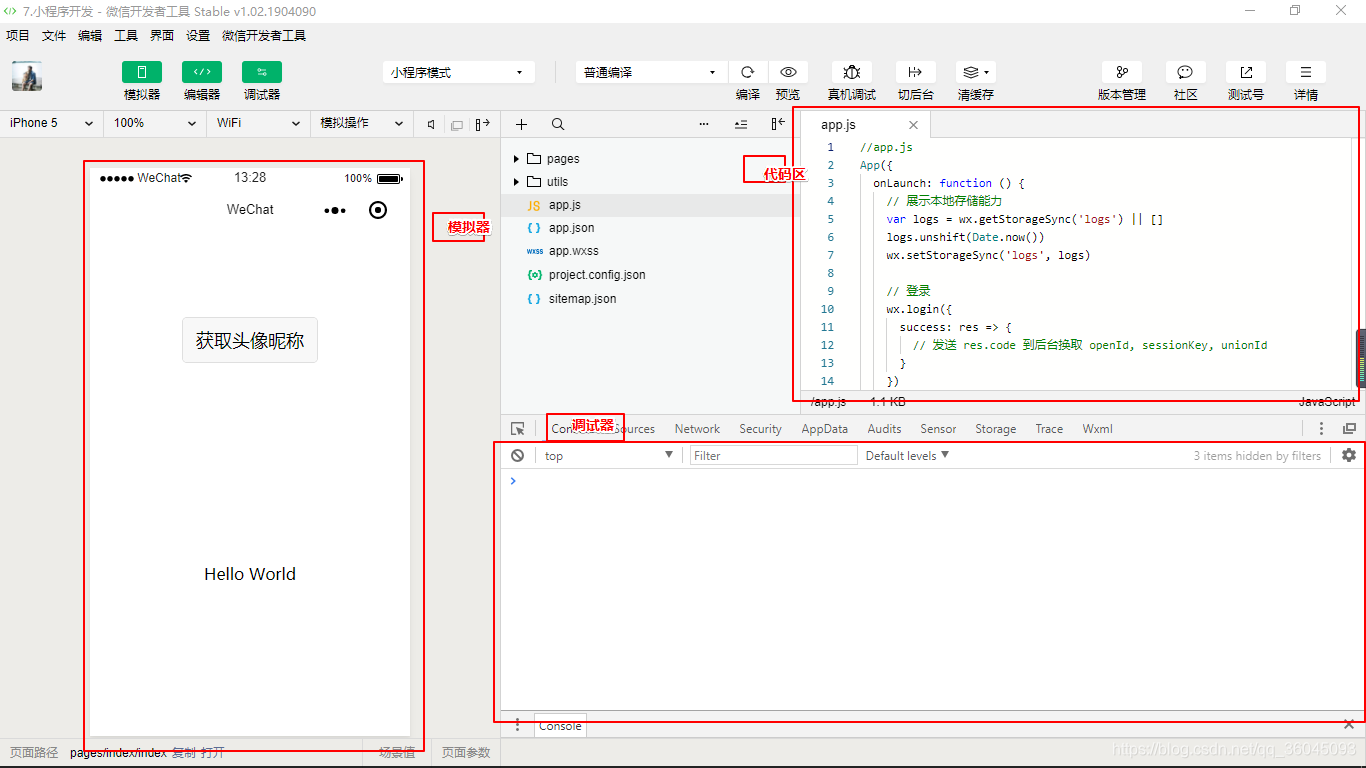Click the 测试号 test account icon
Image resolution: width=1366 pixels, height=768 pixels.
pos(1246,72)
